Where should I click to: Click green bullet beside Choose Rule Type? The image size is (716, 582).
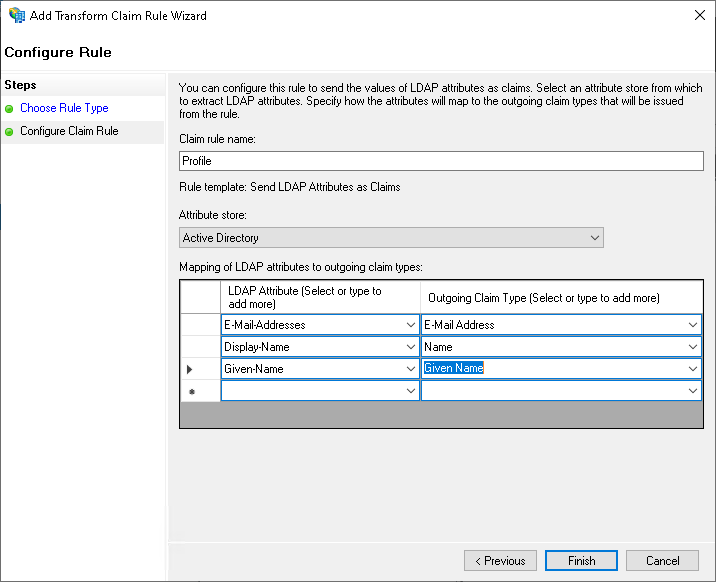[10, 108]
